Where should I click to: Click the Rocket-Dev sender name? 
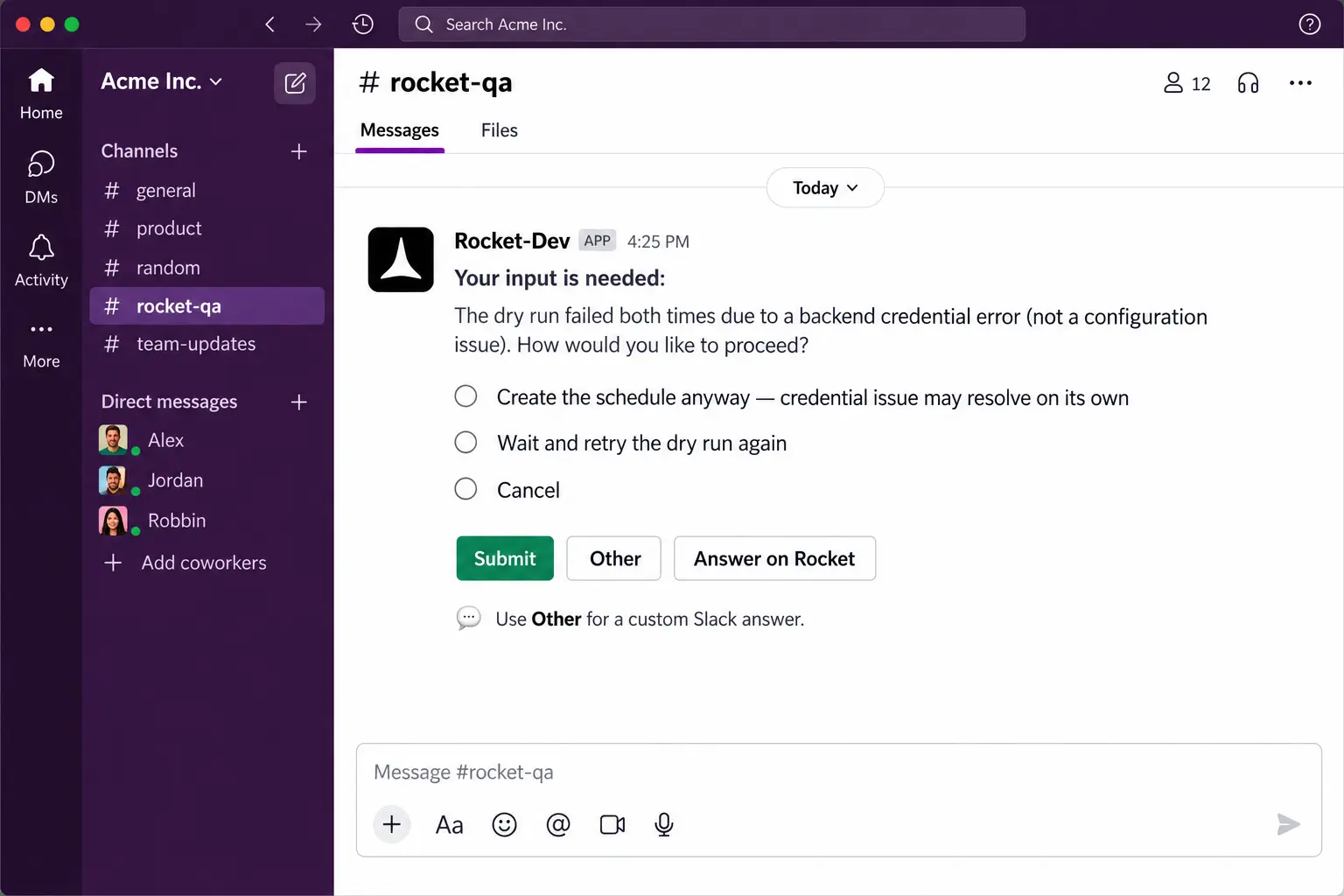click(x=512, y=241)
